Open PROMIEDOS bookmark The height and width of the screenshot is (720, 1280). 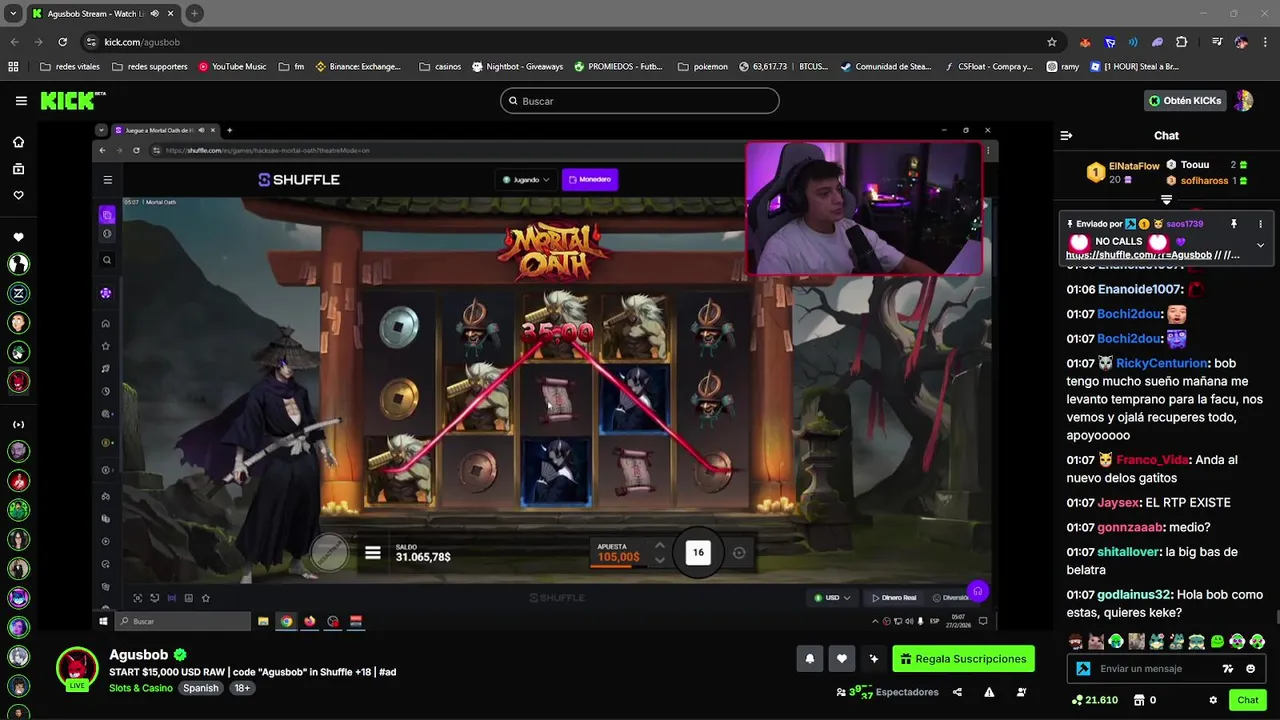(x=618, y=67)
